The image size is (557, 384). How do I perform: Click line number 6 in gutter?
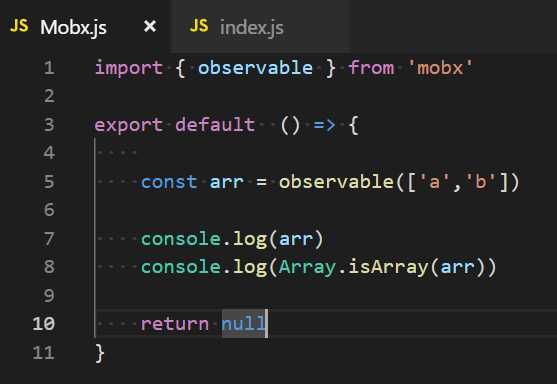(x=49, y=210)
